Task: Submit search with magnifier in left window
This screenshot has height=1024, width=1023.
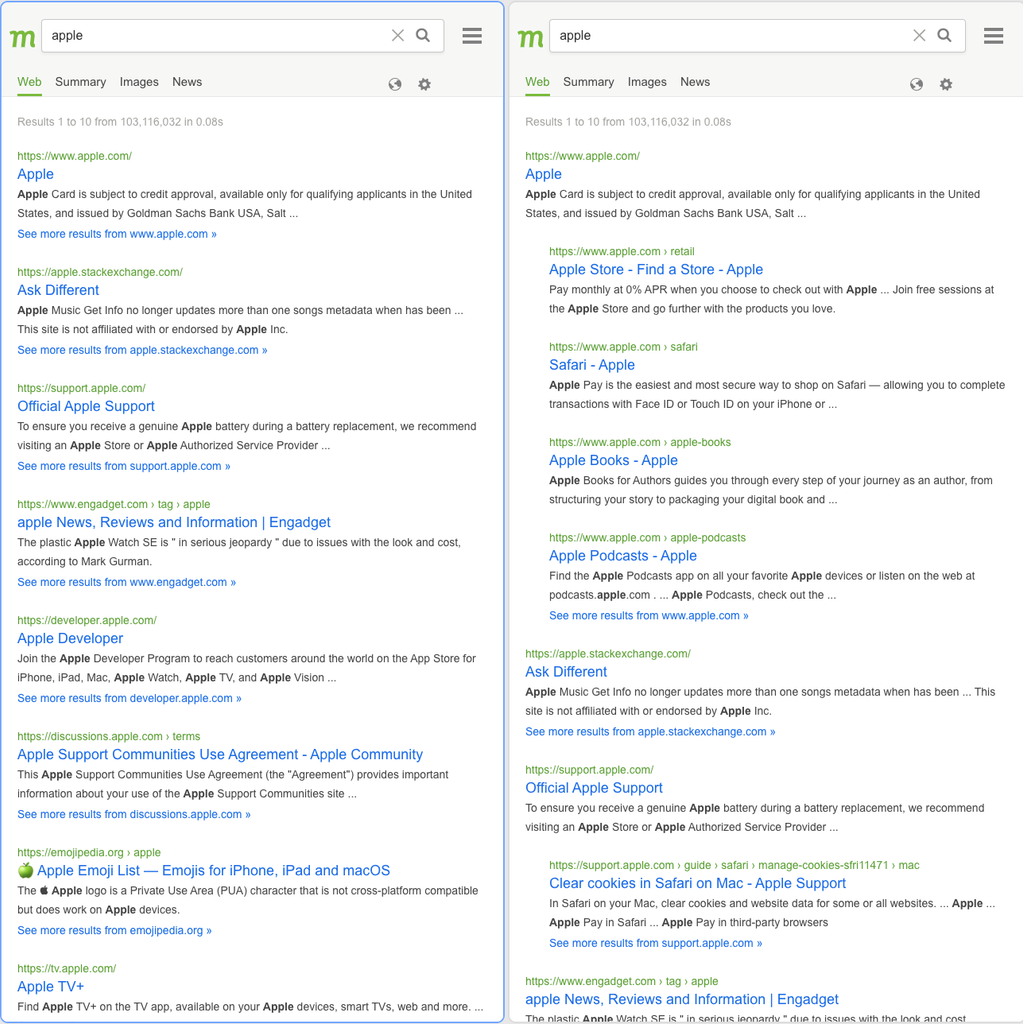Action: pos(423,35)
